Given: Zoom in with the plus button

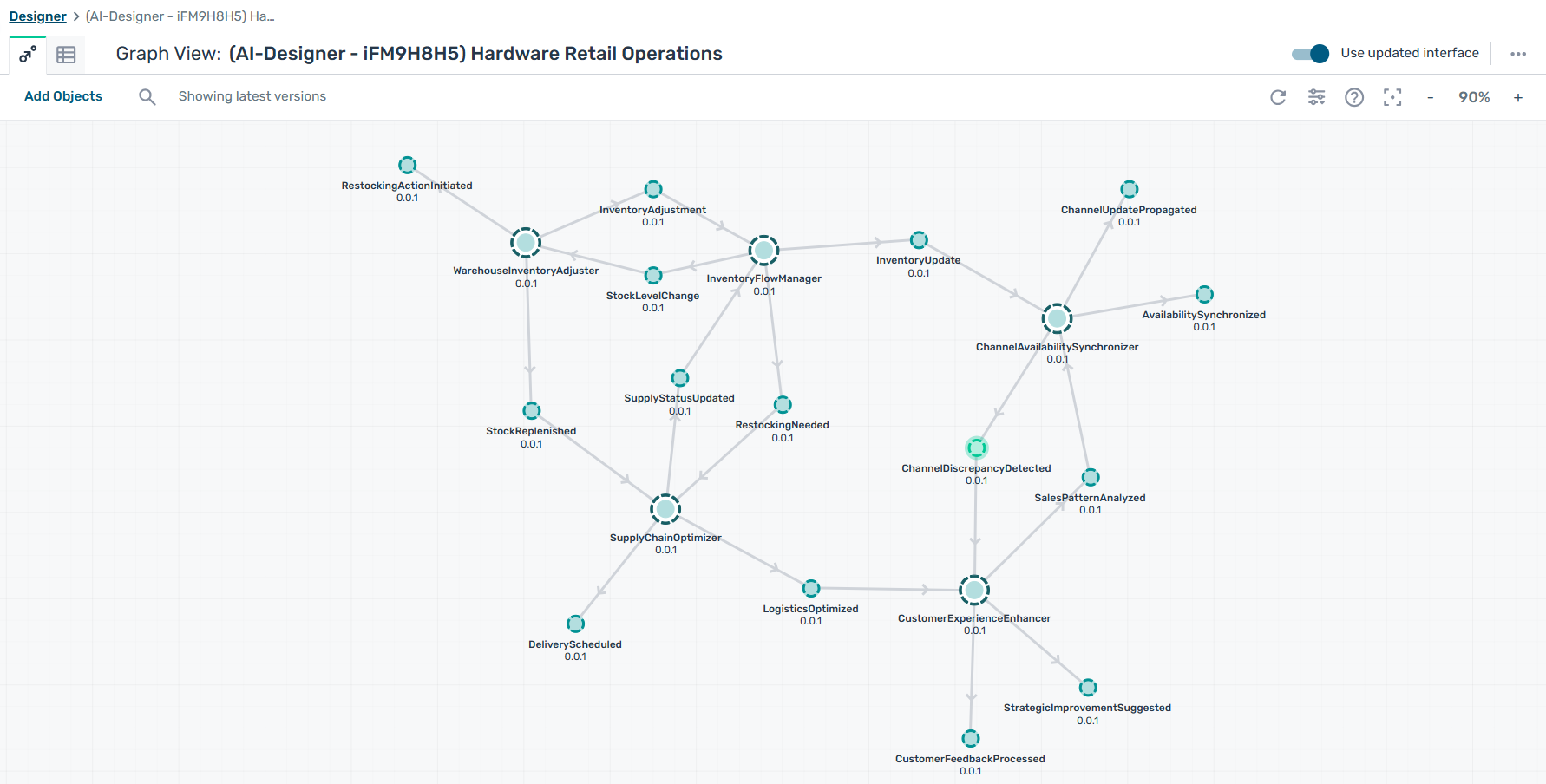Looking at the screenshot, I should point(1518,98).
